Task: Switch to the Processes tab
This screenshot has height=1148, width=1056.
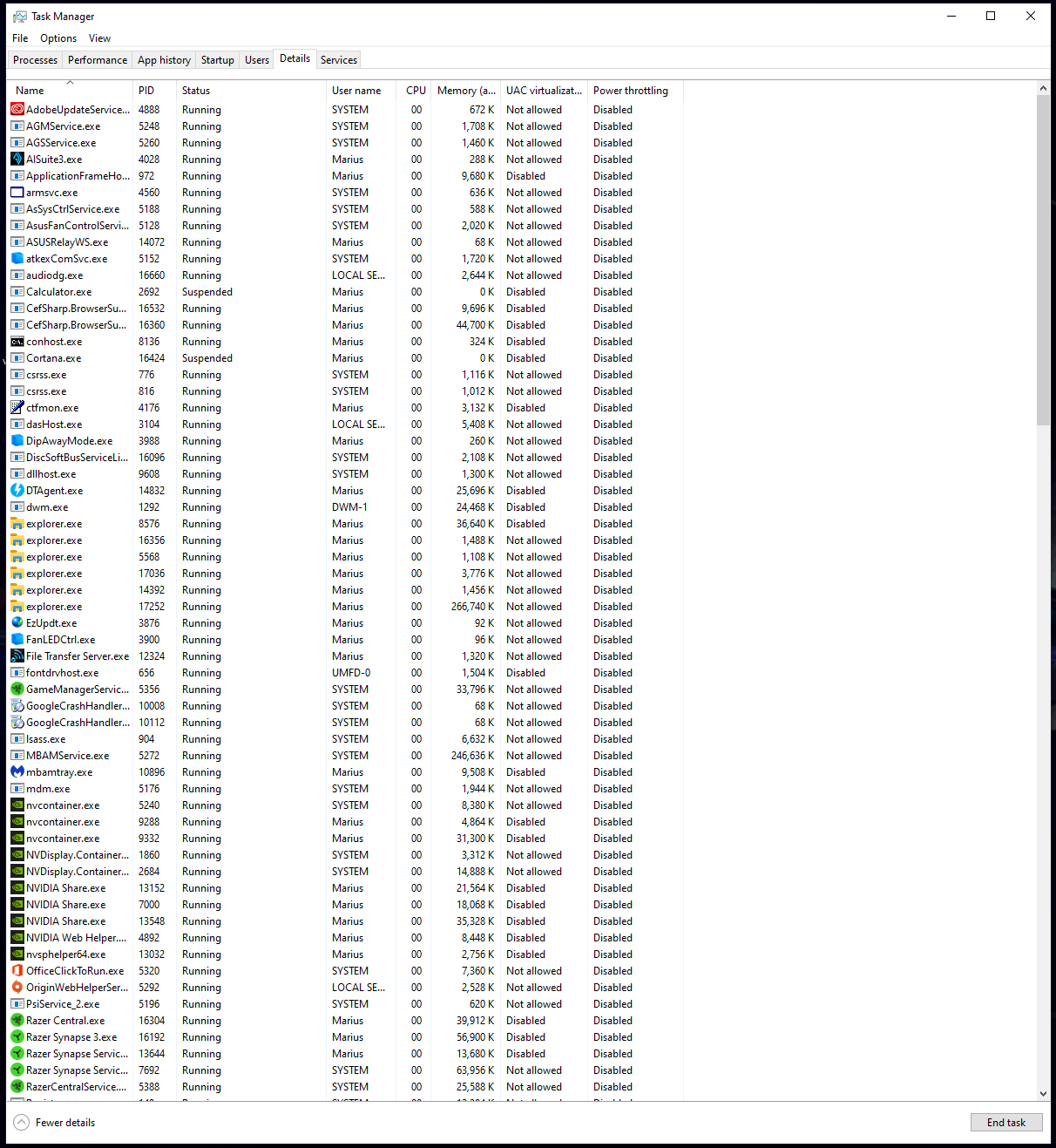Action: (36, 60)
